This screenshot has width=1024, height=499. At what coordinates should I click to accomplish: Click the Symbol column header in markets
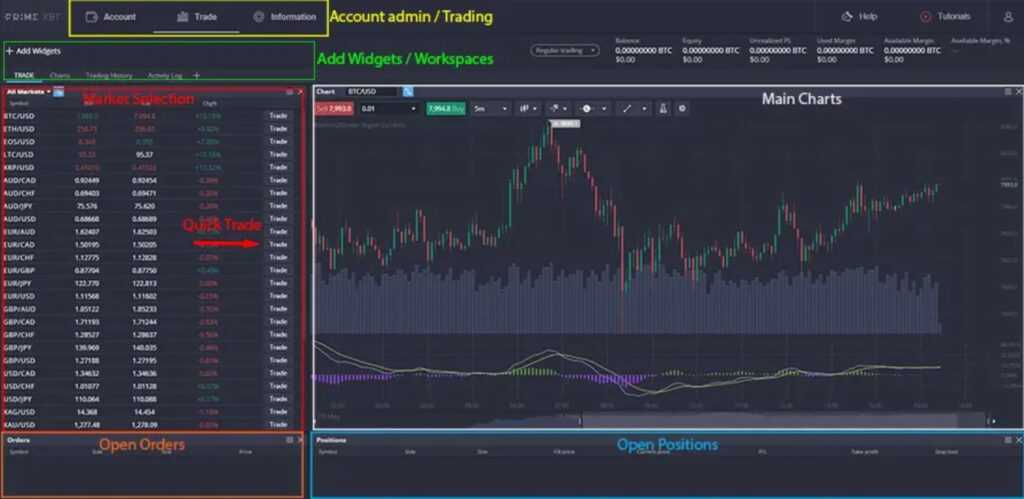click(18, 103)
